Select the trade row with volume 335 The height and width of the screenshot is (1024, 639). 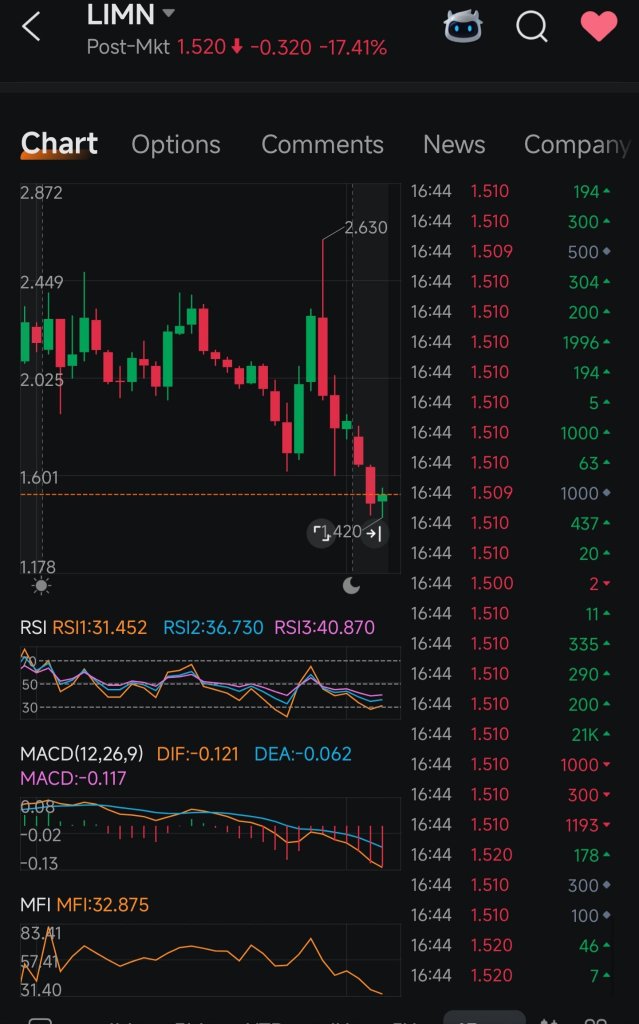tap(510, 644)
